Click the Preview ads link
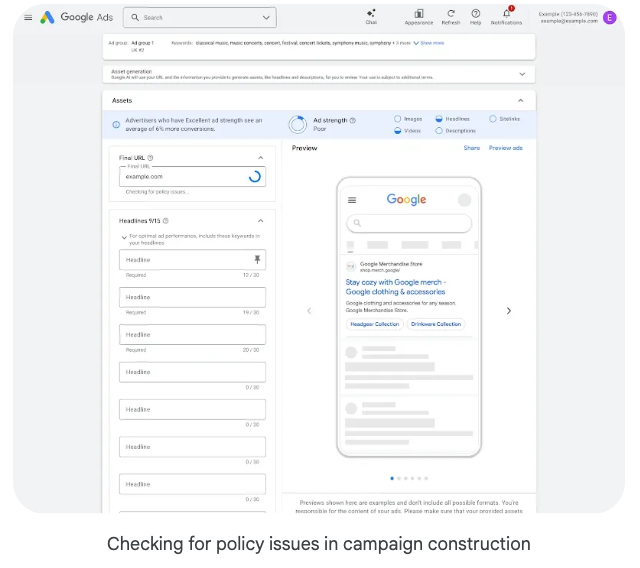The image size is (640, 568). [x=505, y=148]
